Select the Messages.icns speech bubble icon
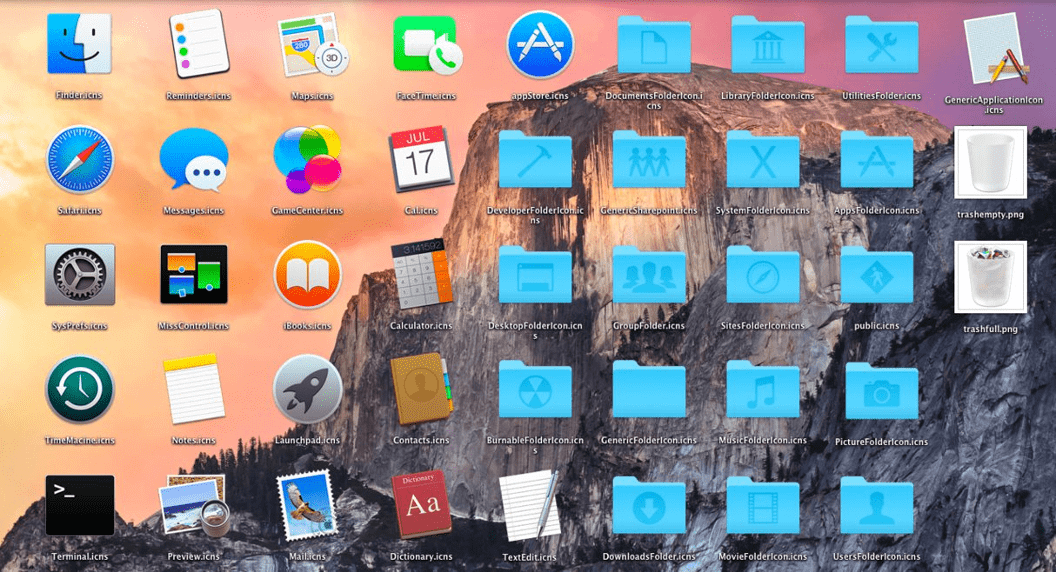This screenshot has width=1056, height=572. (194, 160)
